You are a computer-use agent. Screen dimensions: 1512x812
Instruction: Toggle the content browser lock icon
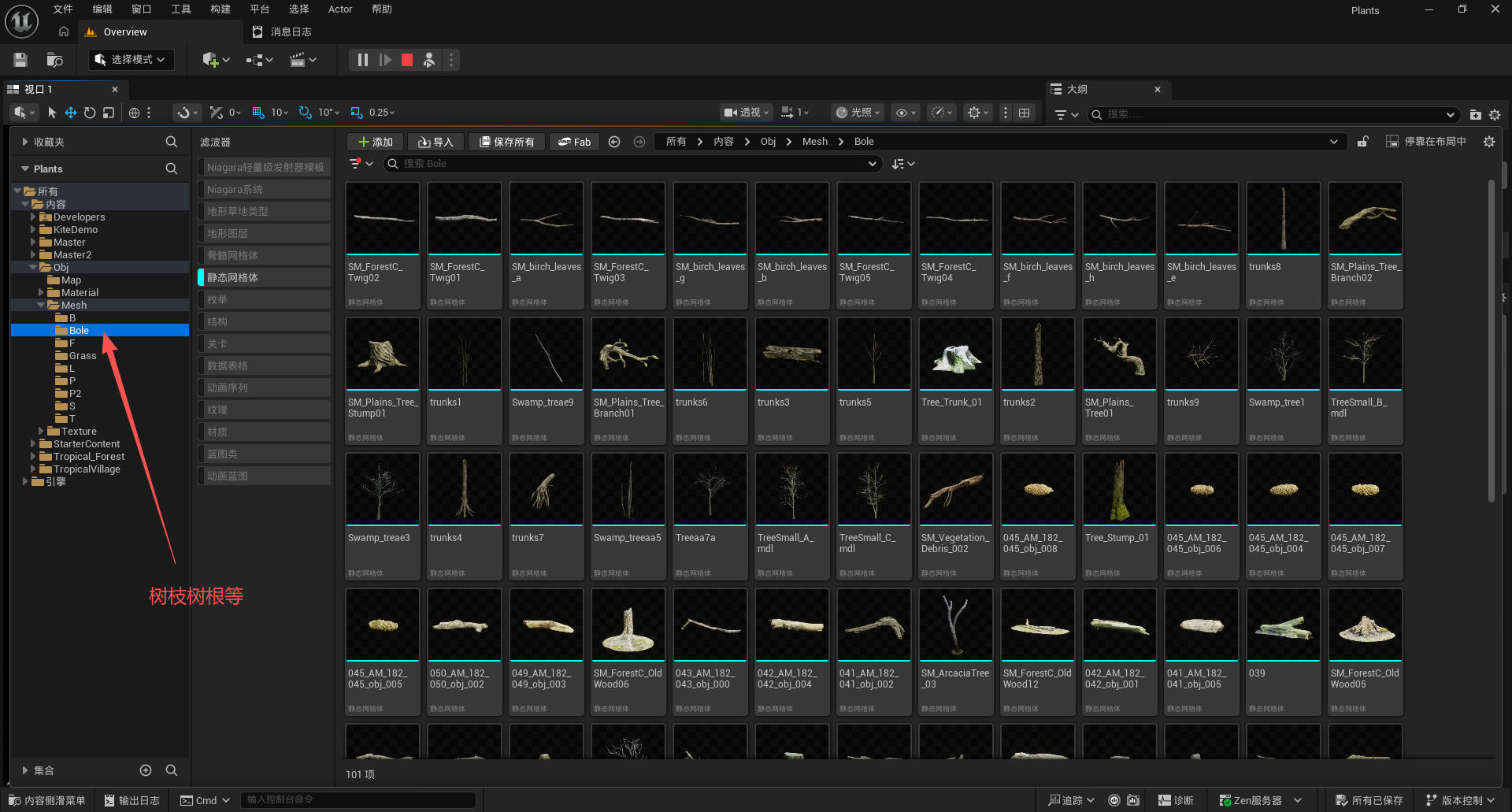pos(1363,142)
